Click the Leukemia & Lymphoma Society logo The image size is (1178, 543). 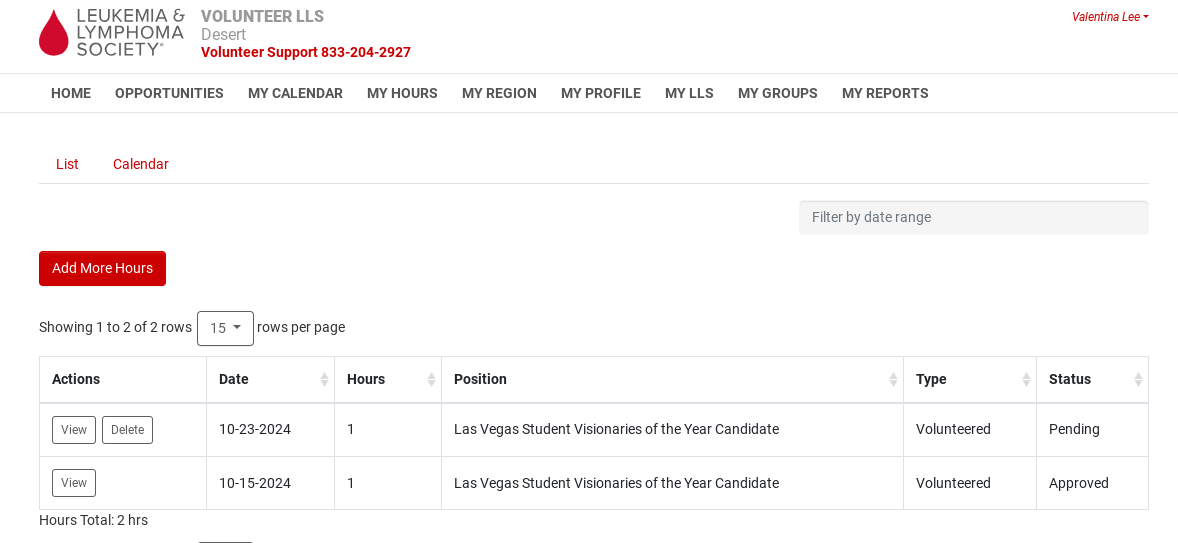pos(111,32)
